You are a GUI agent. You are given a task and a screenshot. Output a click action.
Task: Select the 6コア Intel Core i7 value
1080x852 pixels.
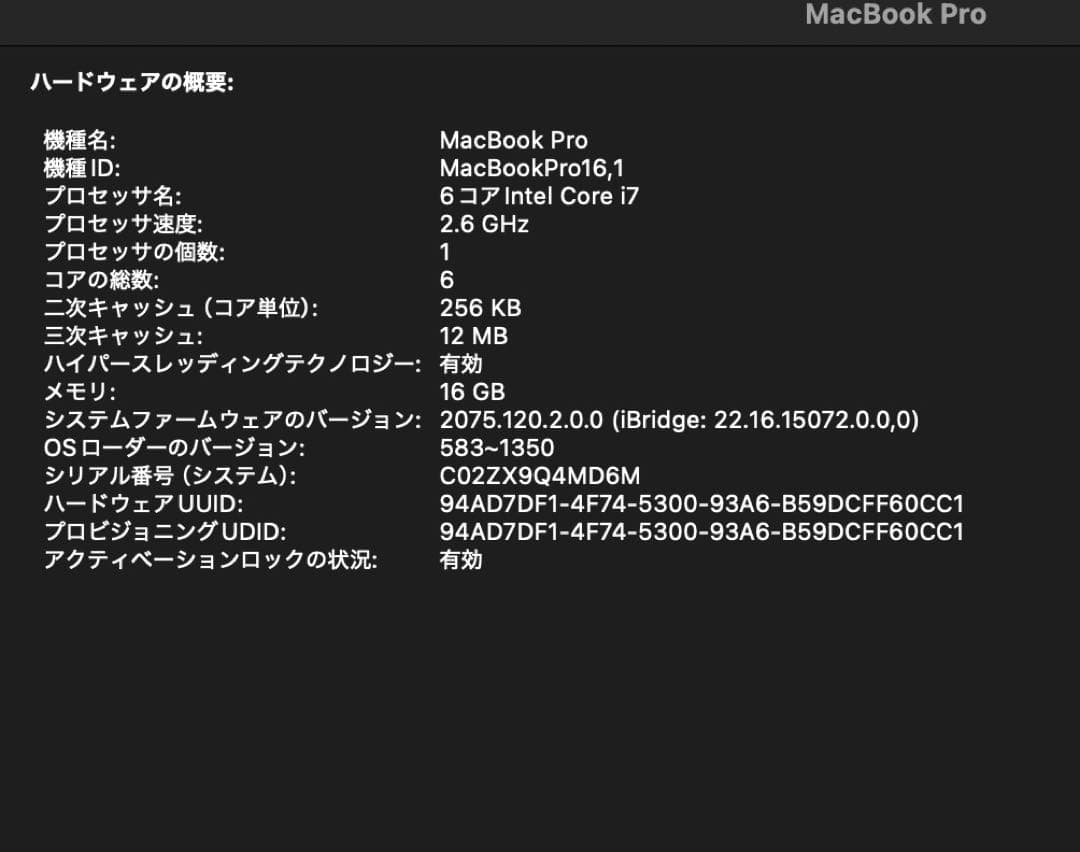point(541,196)
